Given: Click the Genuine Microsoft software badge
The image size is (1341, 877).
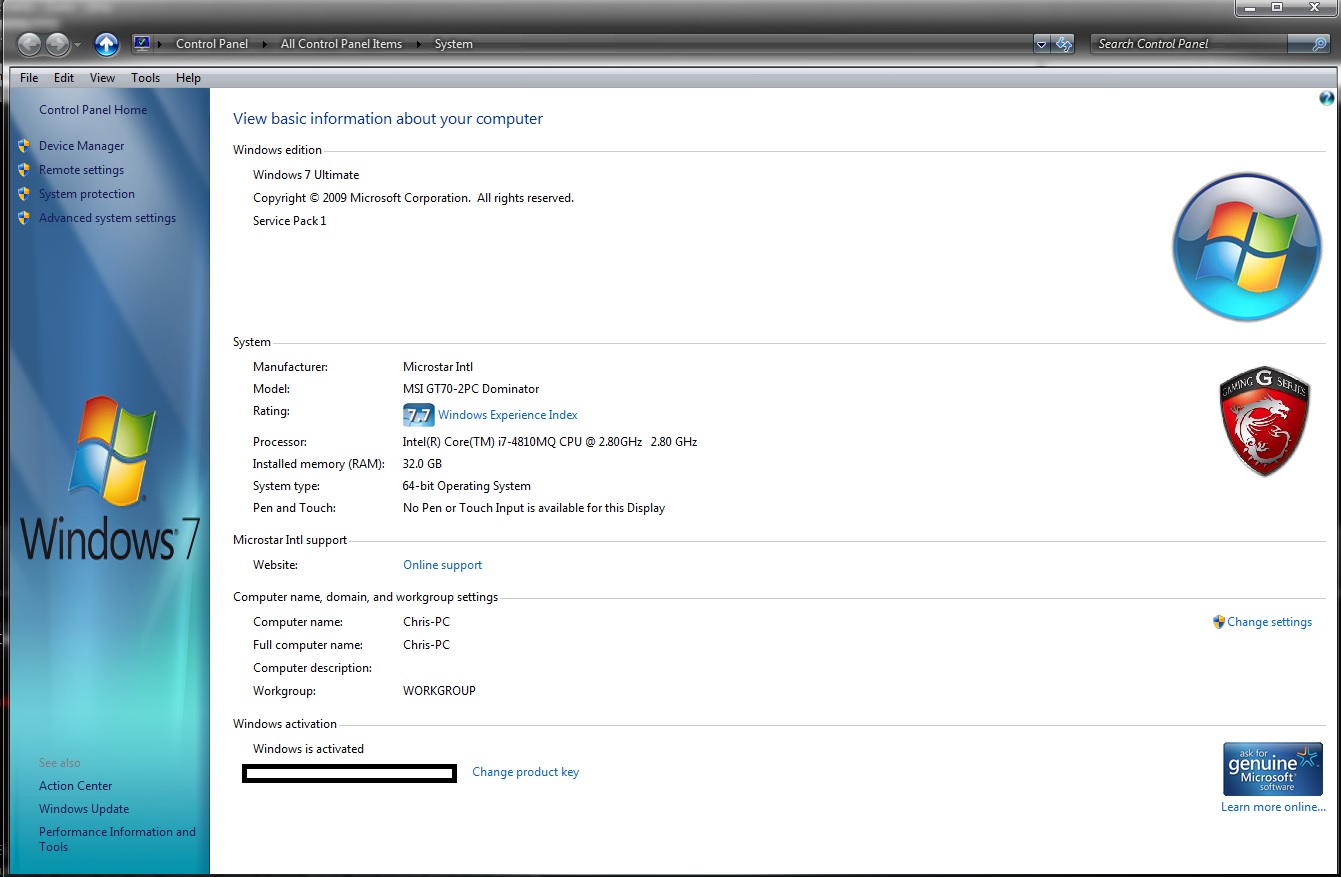Looking at the screenshot, I should (x=1272, y=769).
